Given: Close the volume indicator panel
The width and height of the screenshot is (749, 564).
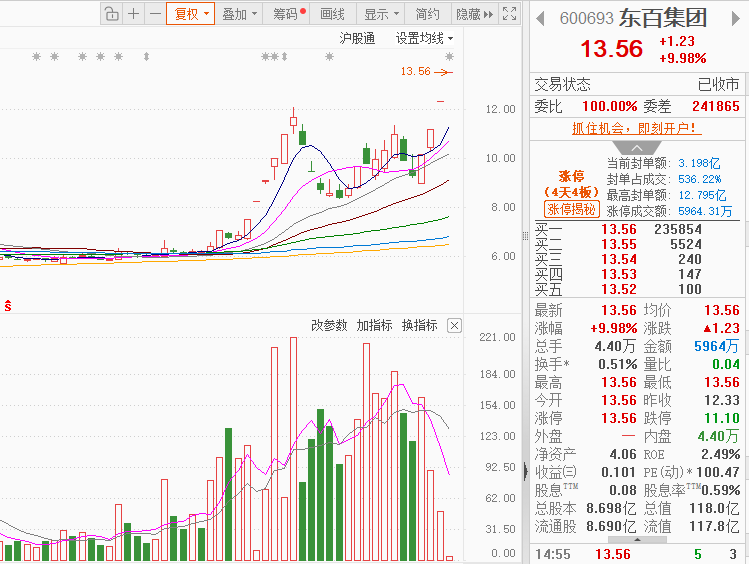Looking at the screenshot, I should [x=454, y=326].
